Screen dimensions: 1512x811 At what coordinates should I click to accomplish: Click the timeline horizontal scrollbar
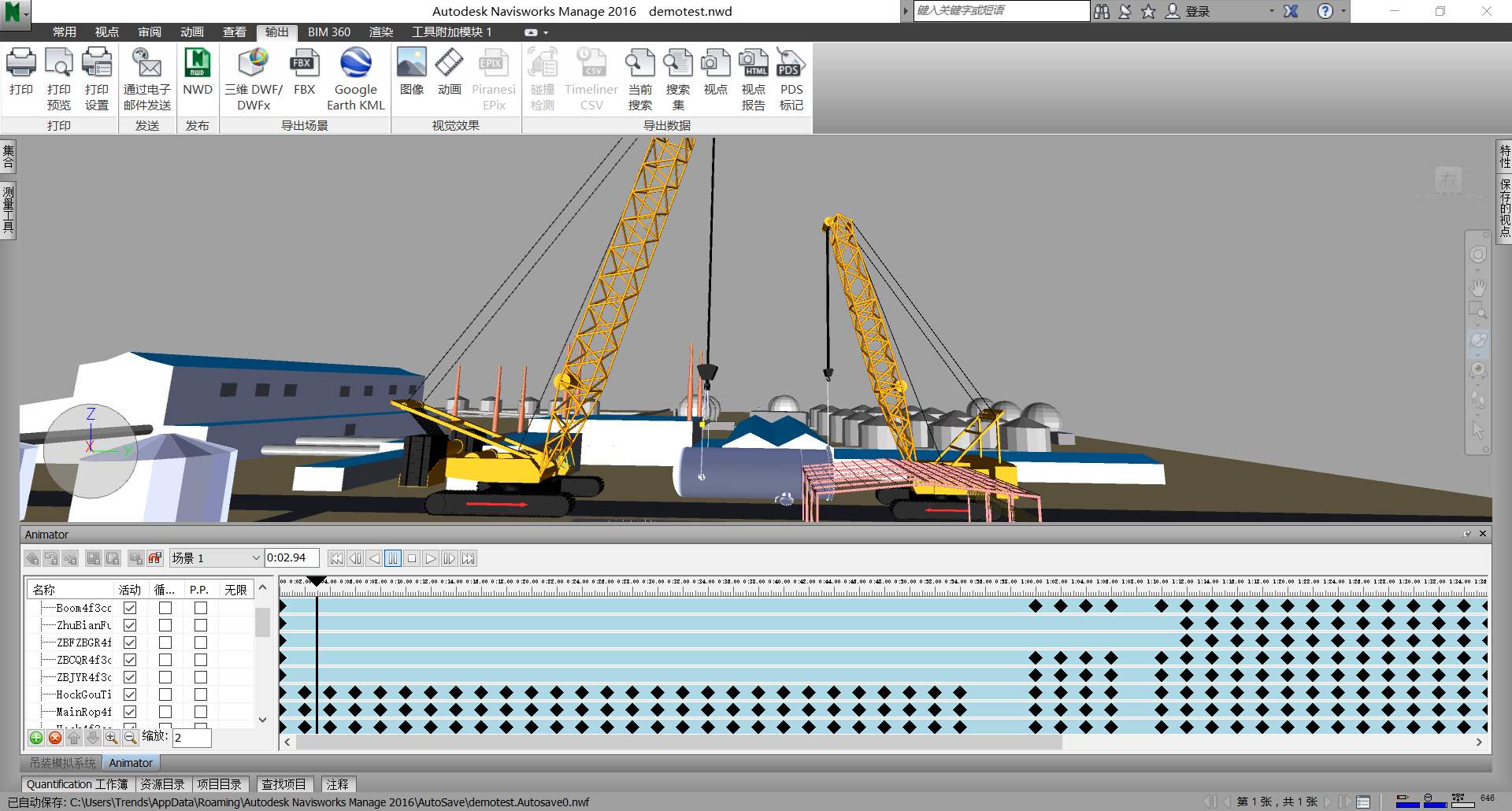tap(679, 742)
